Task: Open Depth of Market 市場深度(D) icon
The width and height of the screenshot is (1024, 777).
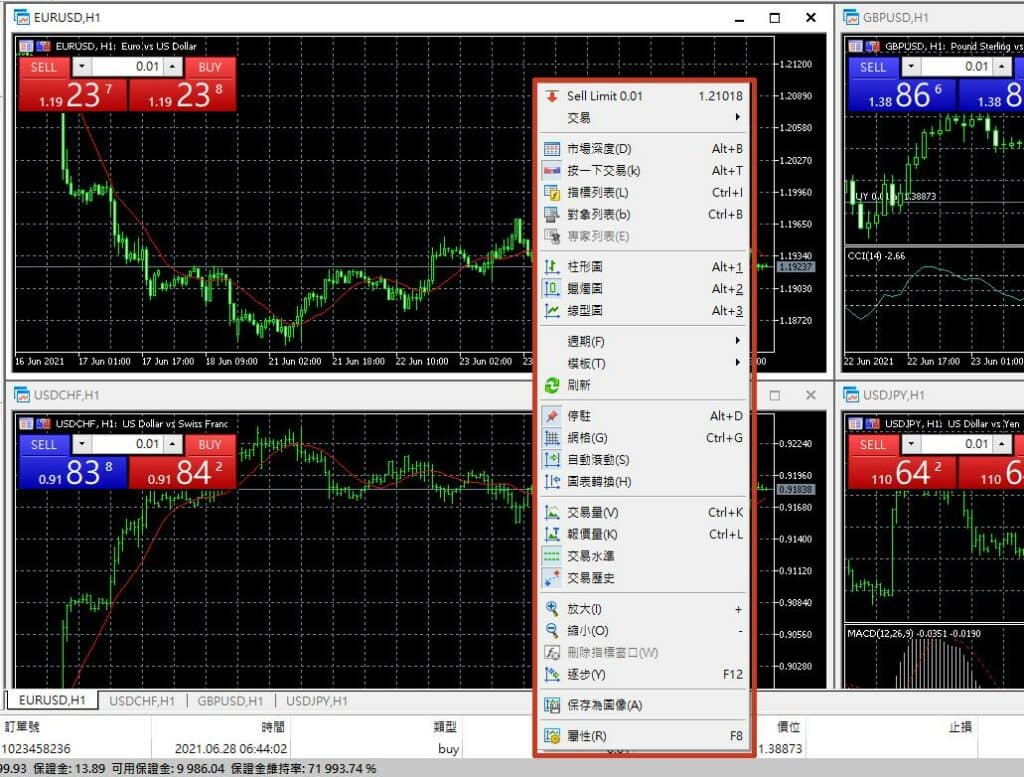Action: 552,149
